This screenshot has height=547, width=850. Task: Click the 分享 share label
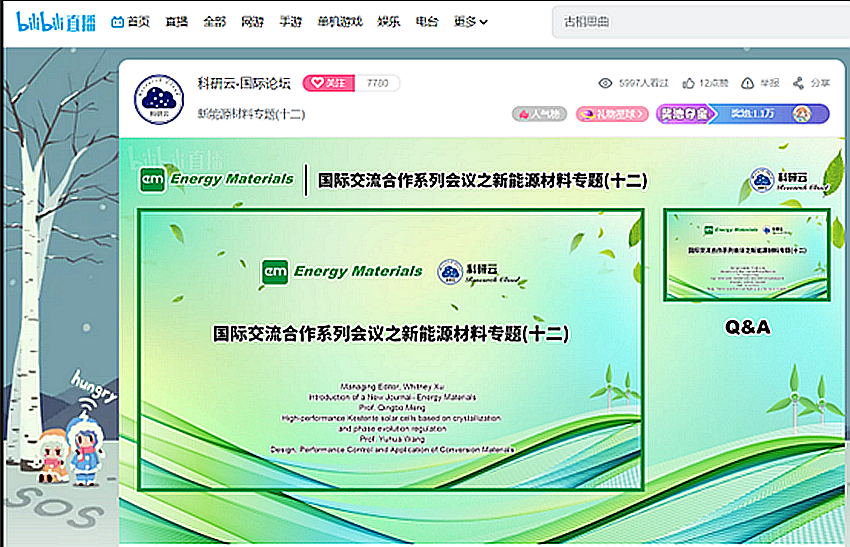pos(820,83)
